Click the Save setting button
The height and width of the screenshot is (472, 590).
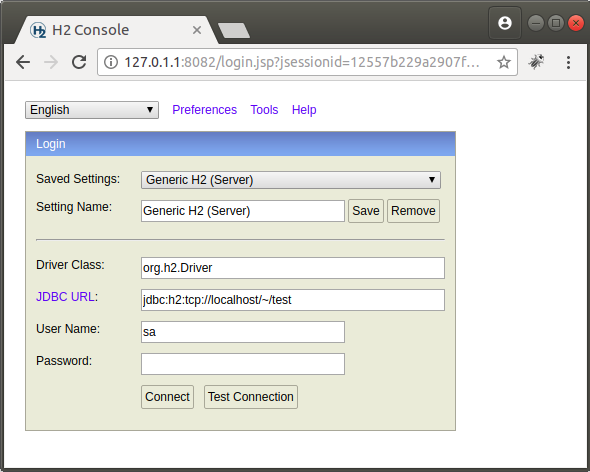click(366, 211)
